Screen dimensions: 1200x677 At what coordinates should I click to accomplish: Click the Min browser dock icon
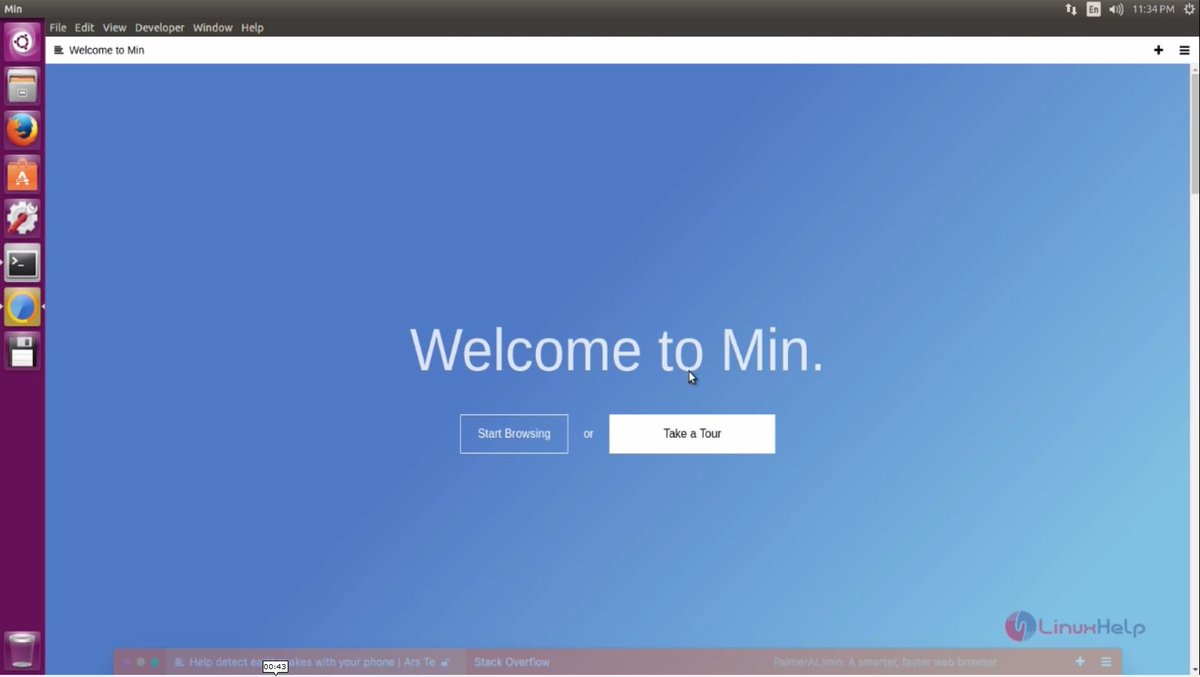tap(22, 307)
